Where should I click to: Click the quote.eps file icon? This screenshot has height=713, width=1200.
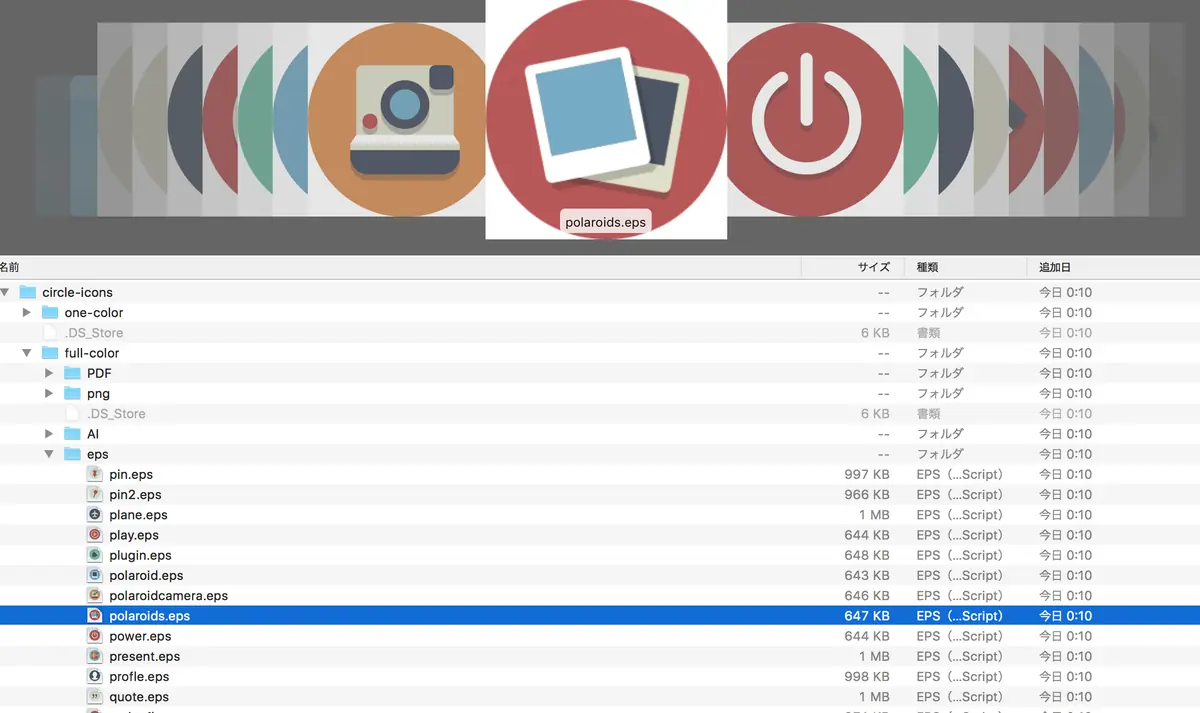click(x=95, y=696)
